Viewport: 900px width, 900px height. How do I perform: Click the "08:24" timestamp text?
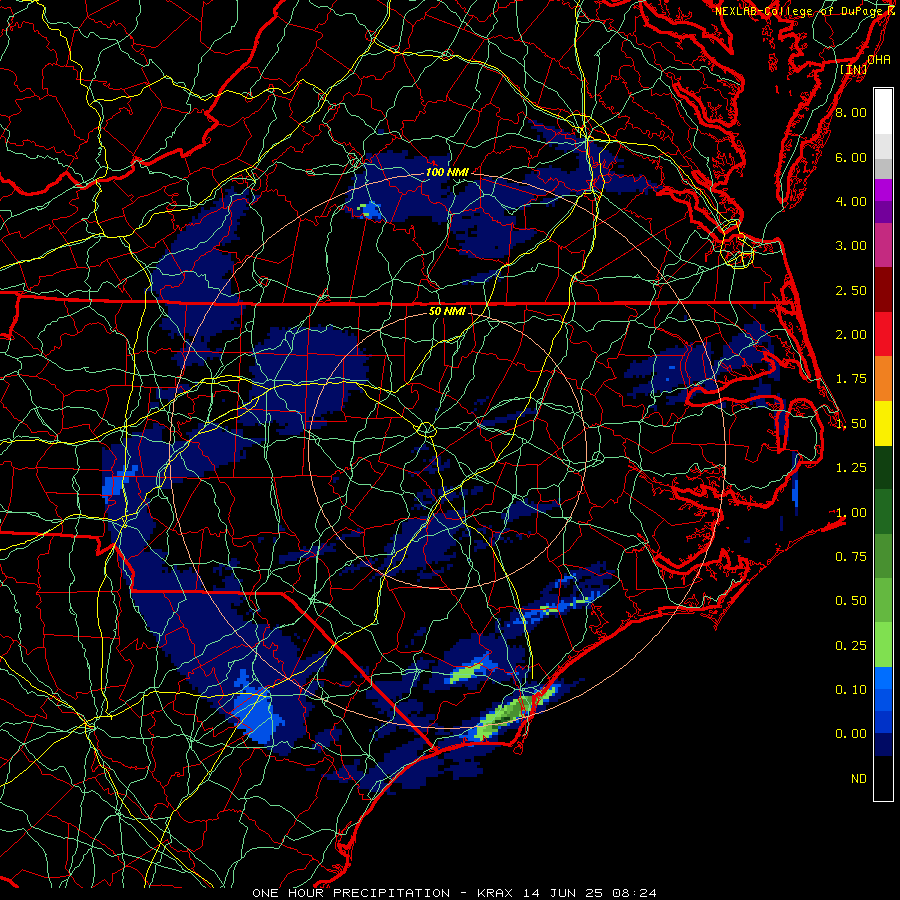(634, 893)
